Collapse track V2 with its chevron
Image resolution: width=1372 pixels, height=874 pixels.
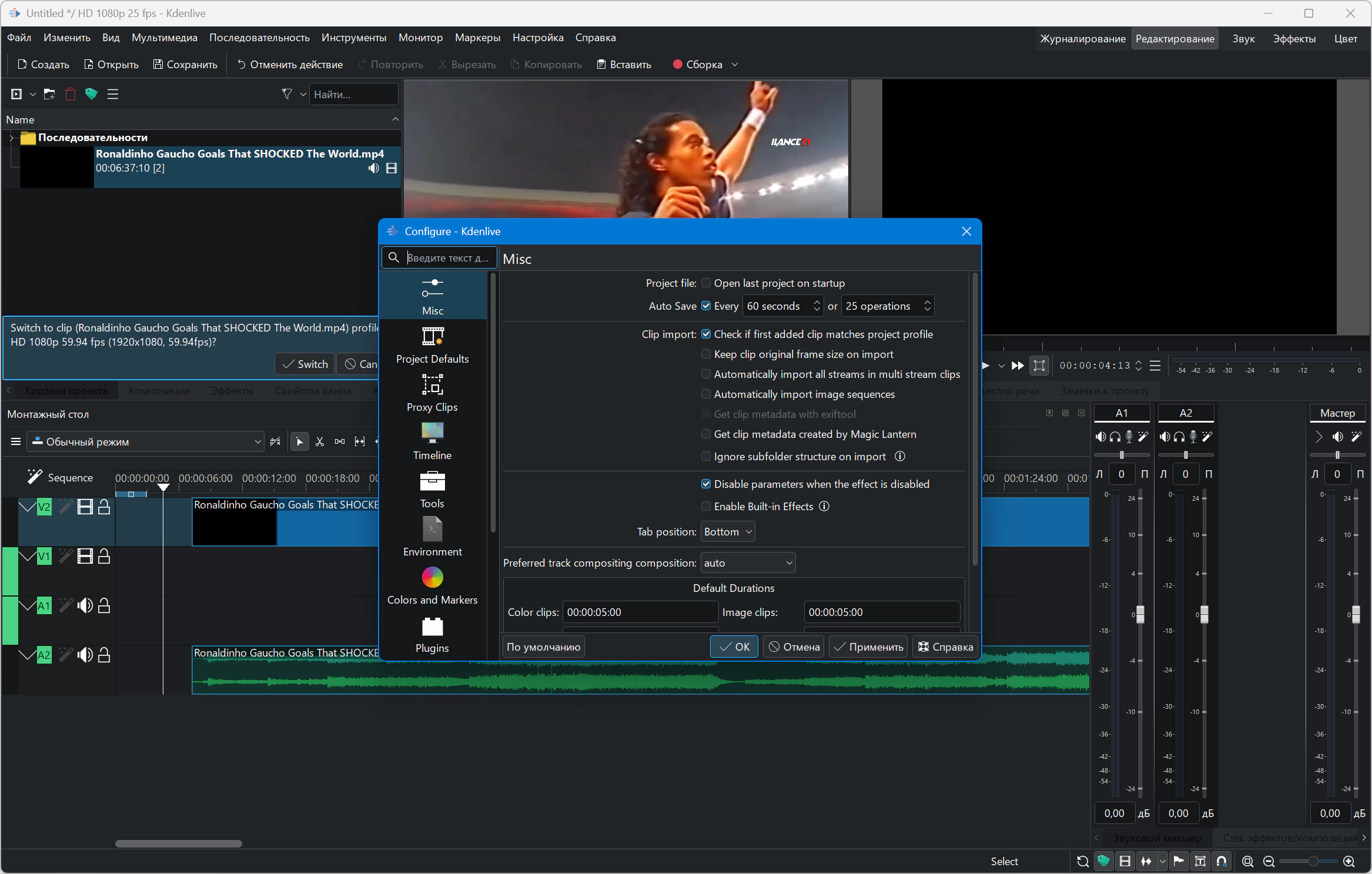pyautogui.click(x=27, y=507)
